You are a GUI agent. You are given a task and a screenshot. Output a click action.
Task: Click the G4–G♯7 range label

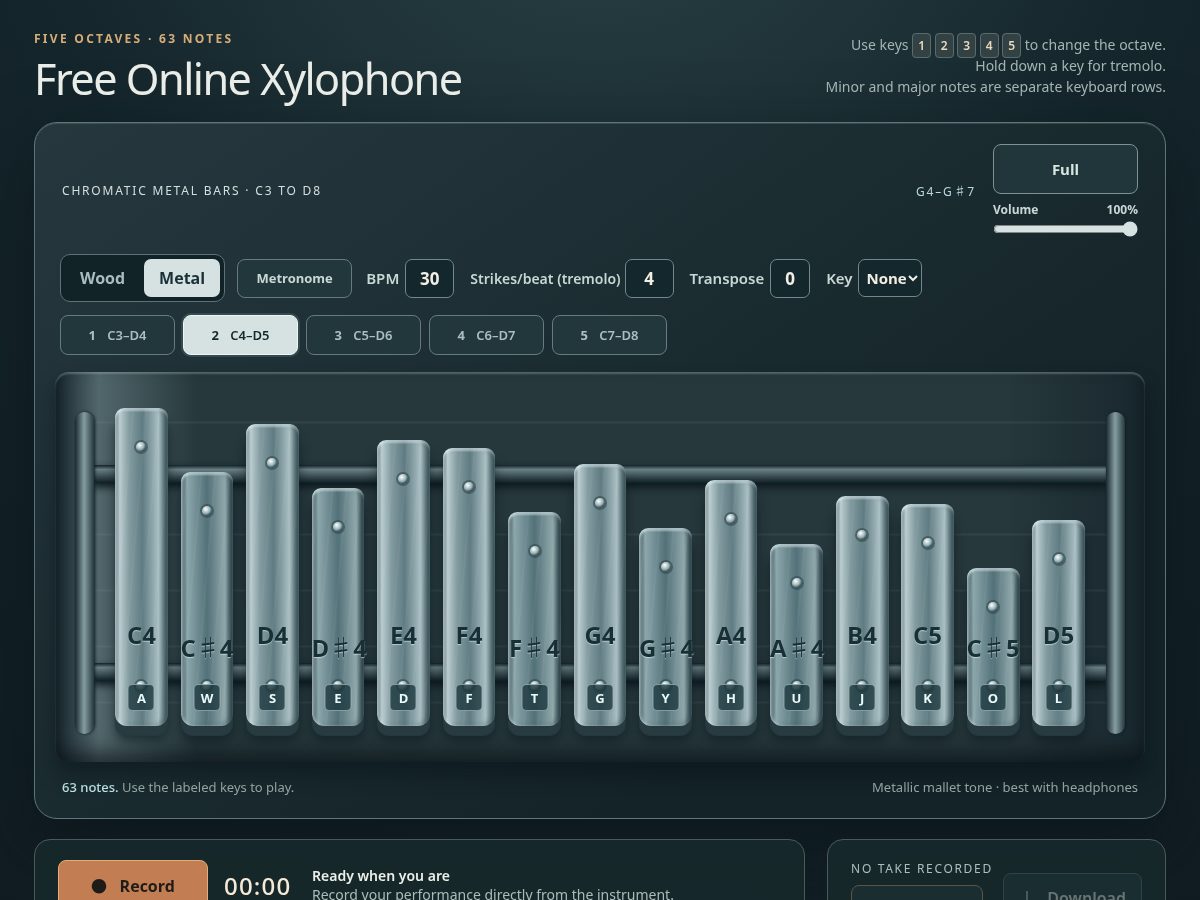click(945, 191)
